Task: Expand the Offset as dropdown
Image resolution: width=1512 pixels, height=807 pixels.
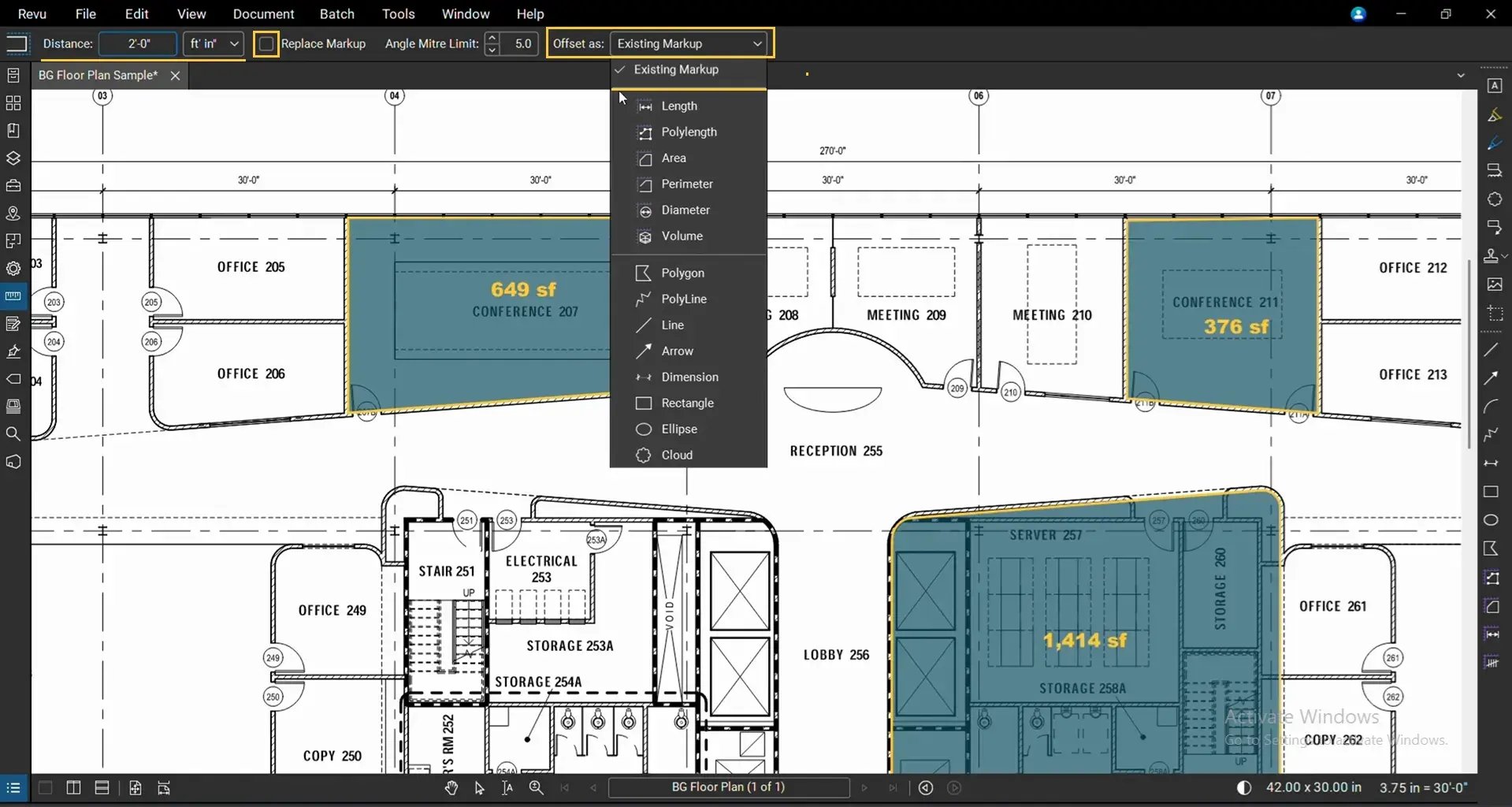Action: pos(689,43)
